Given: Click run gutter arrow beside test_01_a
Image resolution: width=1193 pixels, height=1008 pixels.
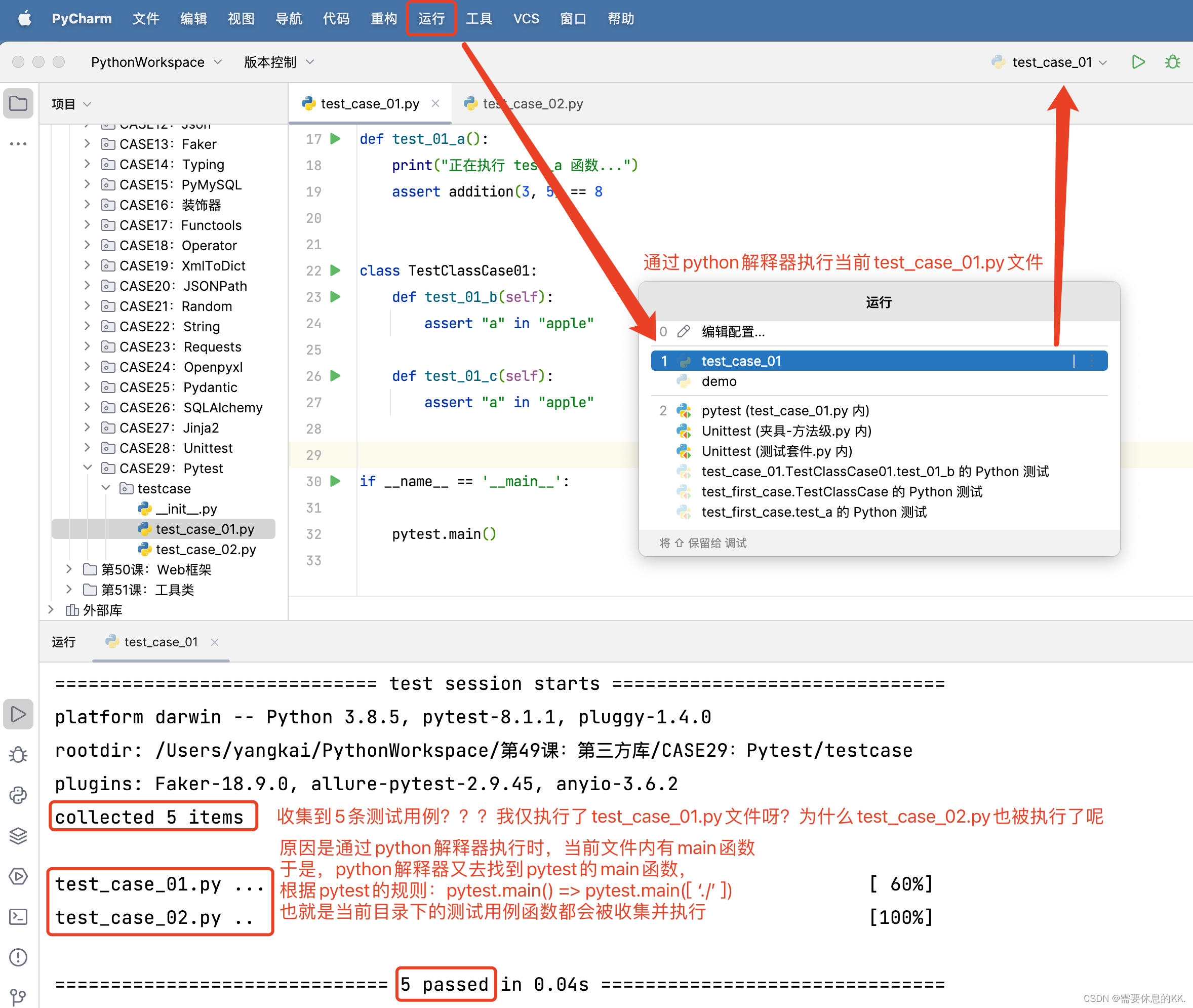Looking at the screenshot, I should [336, 139].
